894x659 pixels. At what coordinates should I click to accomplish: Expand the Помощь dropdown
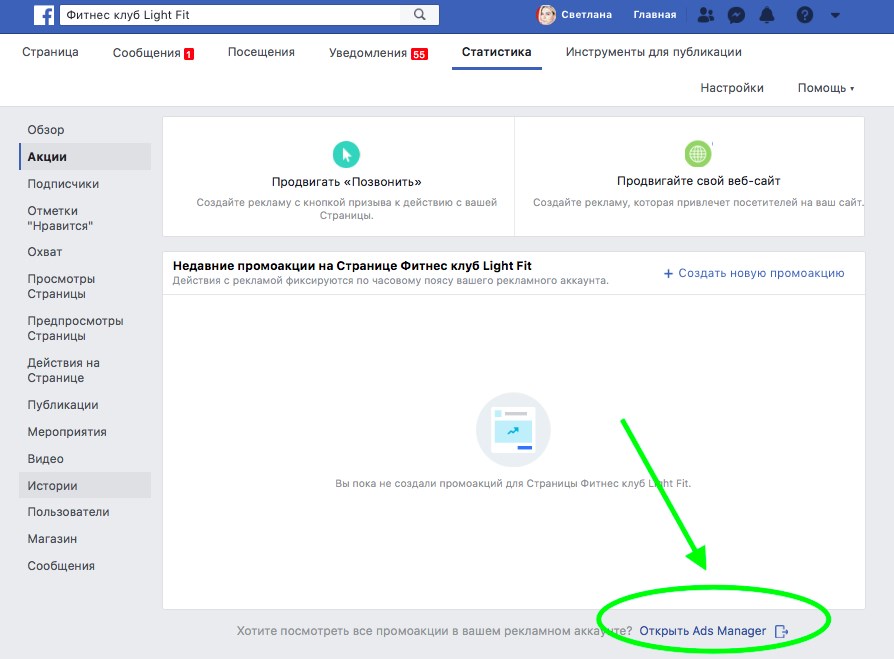click(826, 88)
